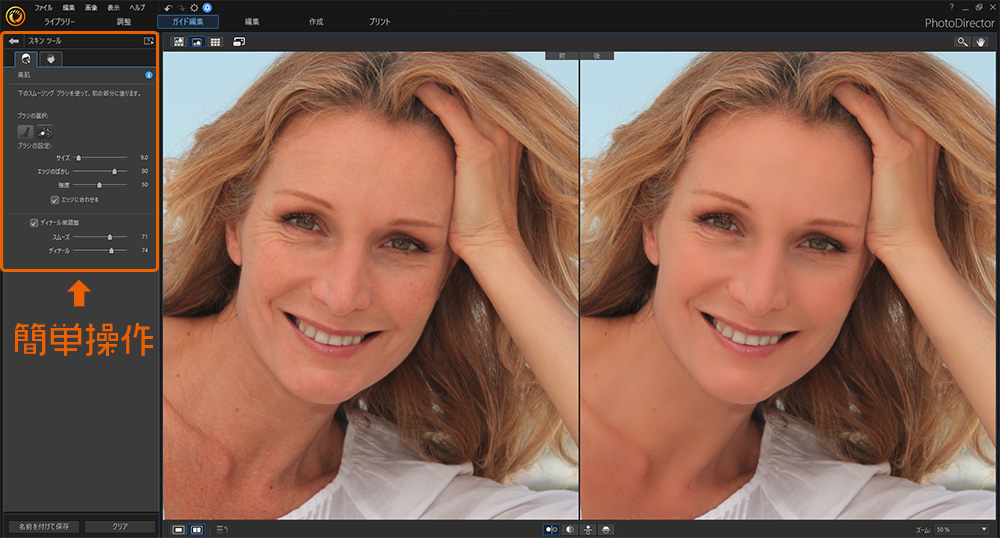Screen dimensions: 1000x538
Task: Click the help question mark icon top right
Action: coord(952,7)
